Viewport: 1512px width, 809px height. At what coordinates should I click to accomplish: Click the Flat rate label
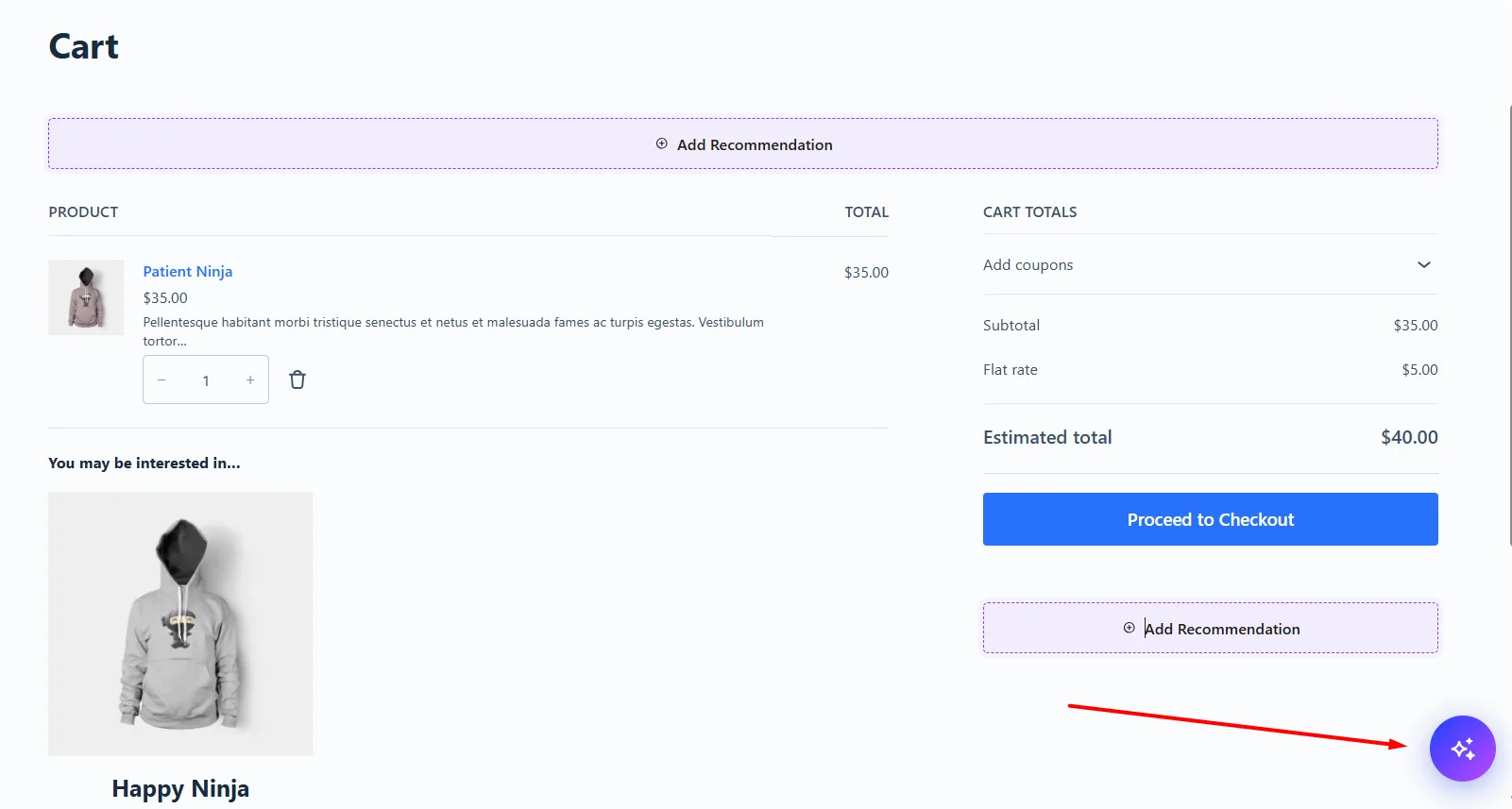pos(1011,370)
